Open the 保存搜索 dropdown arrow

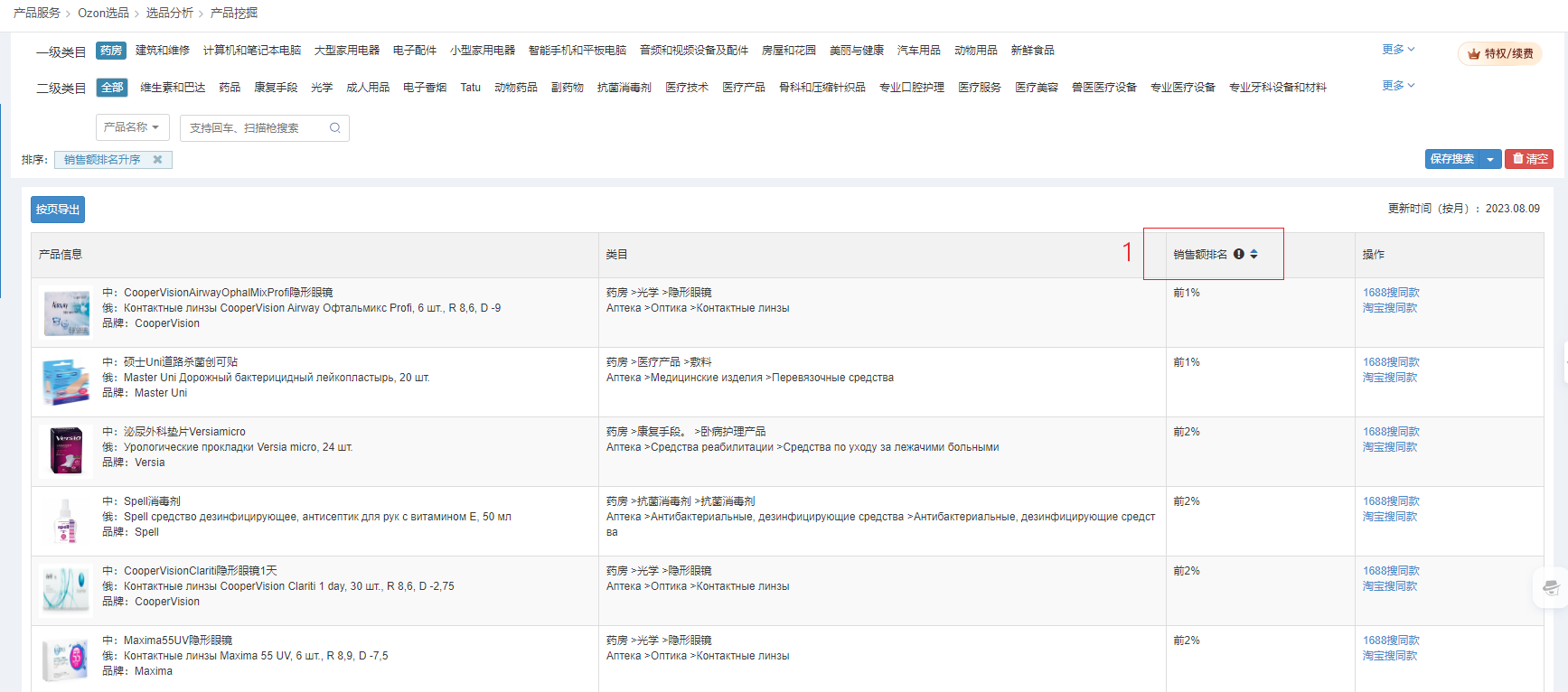tap(1490, 160)
